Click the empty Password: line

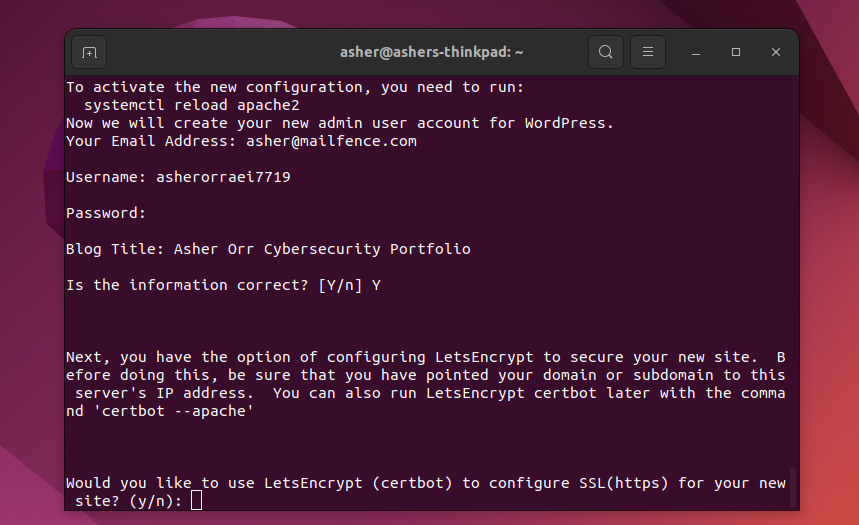tap(106, 213)
